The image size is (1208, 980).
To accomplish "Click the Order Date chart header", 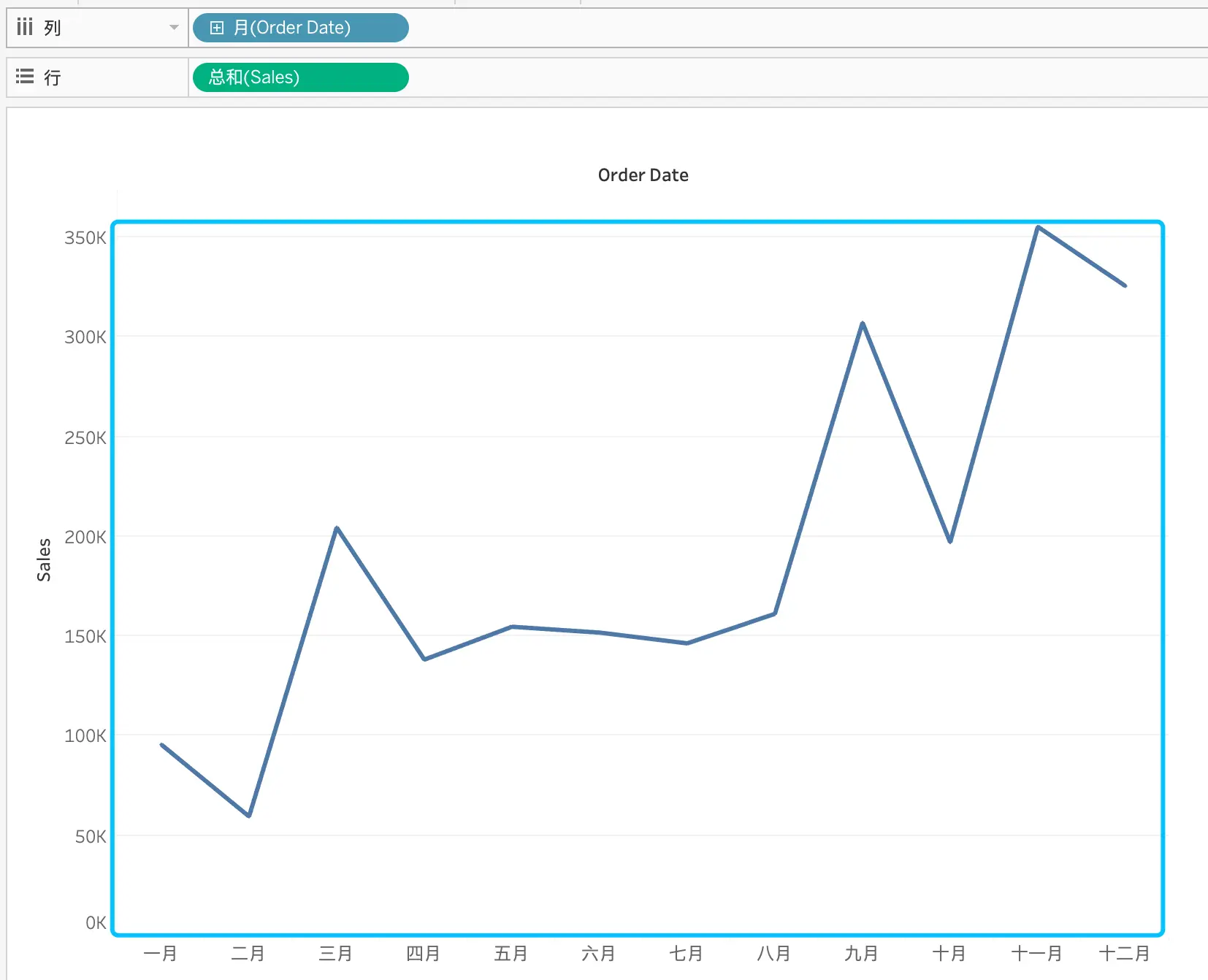I will click(x=643, y=175).
